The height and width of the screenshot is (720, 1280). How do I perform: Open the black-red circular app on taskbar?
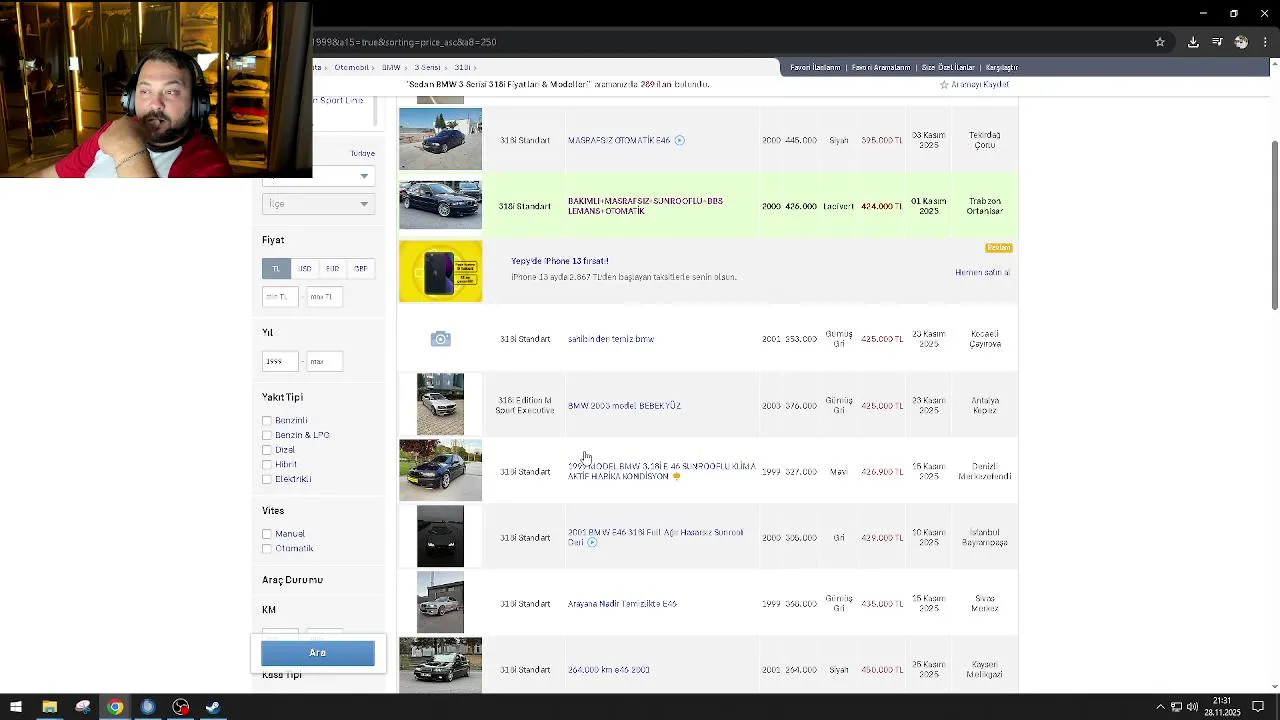pos(180,707)
